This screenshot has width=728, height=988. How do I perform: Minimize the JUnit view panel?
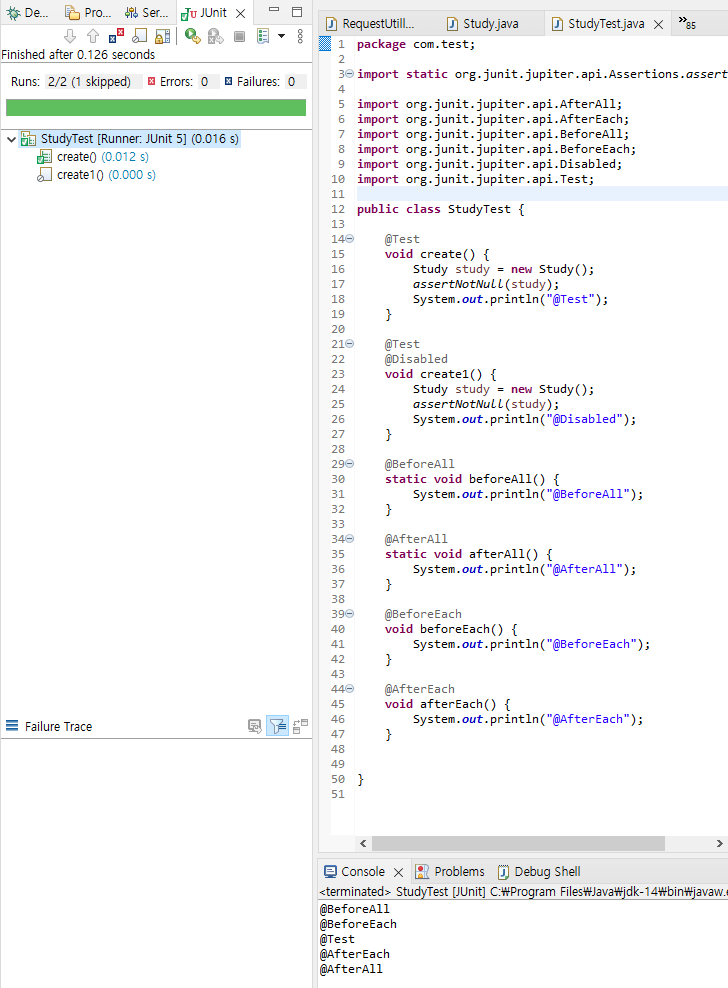[x=274, y=11]
